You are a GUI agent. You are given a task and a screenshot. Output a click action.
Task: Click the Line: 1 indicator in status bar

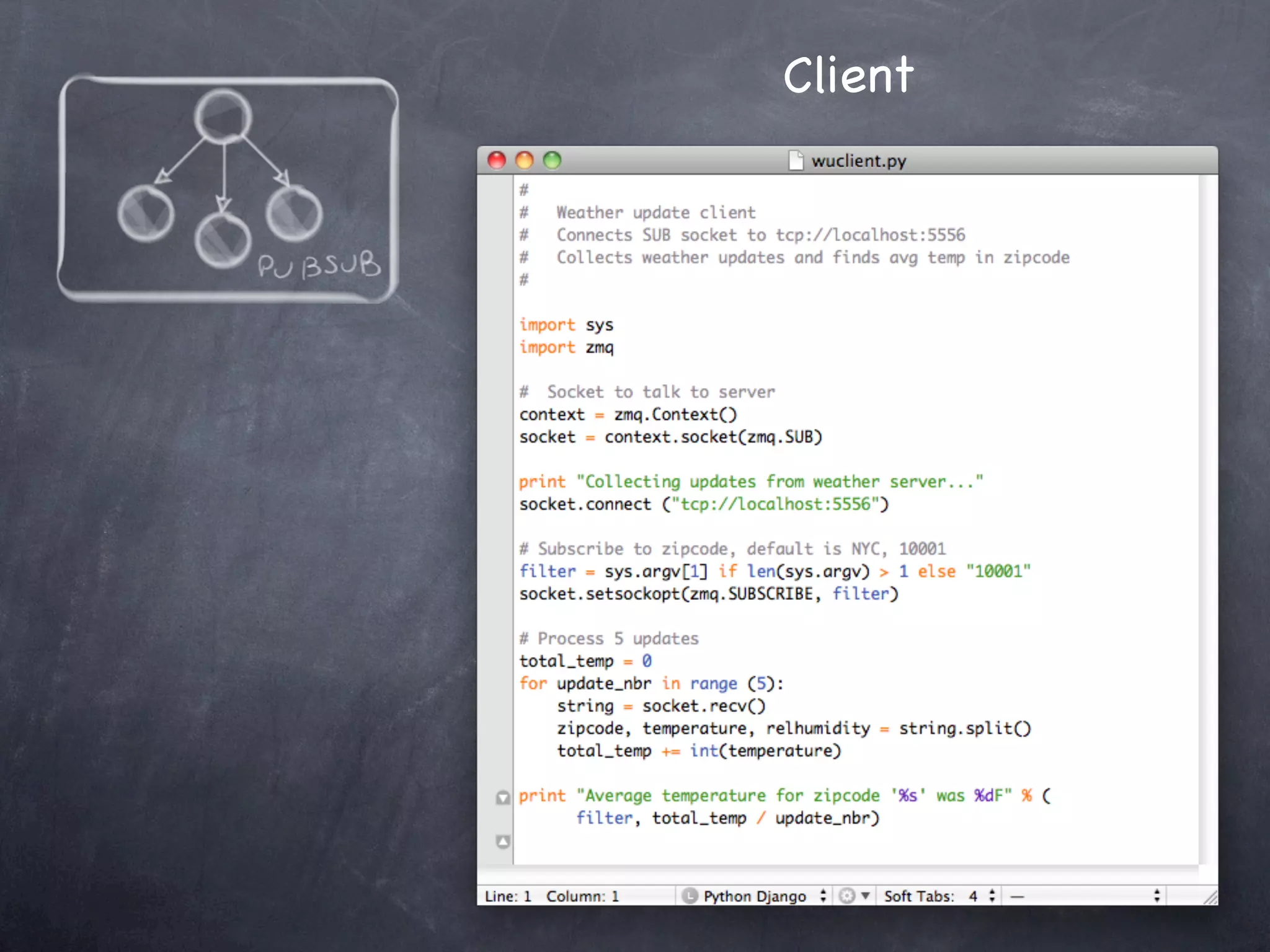click(508, 896)
